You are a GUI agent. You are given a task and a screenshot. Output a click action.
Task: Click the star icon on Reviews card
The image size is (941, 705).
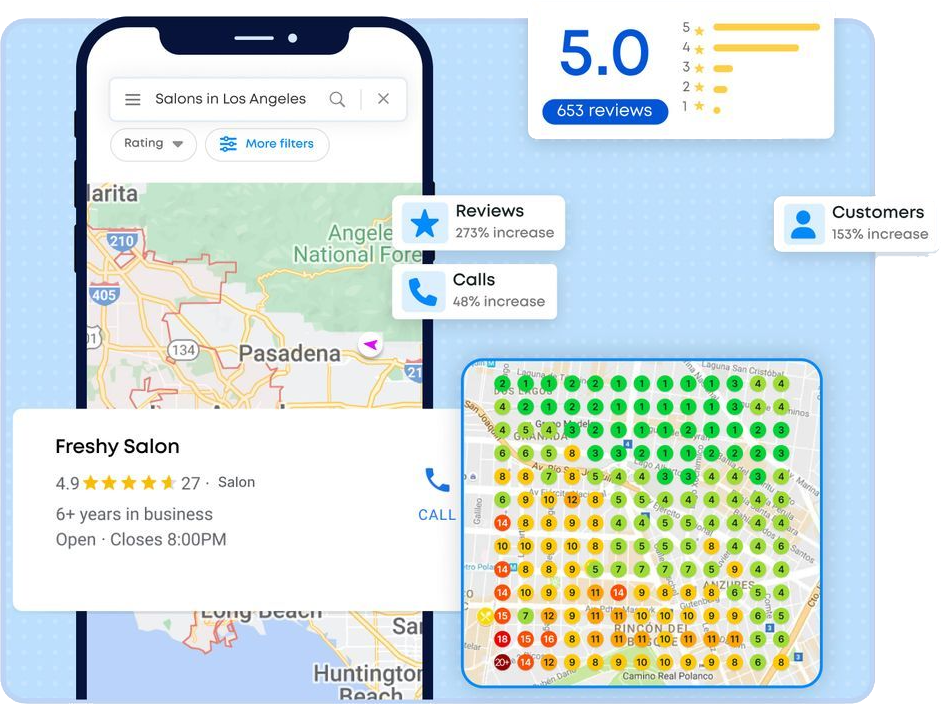(x=425, y=223)
